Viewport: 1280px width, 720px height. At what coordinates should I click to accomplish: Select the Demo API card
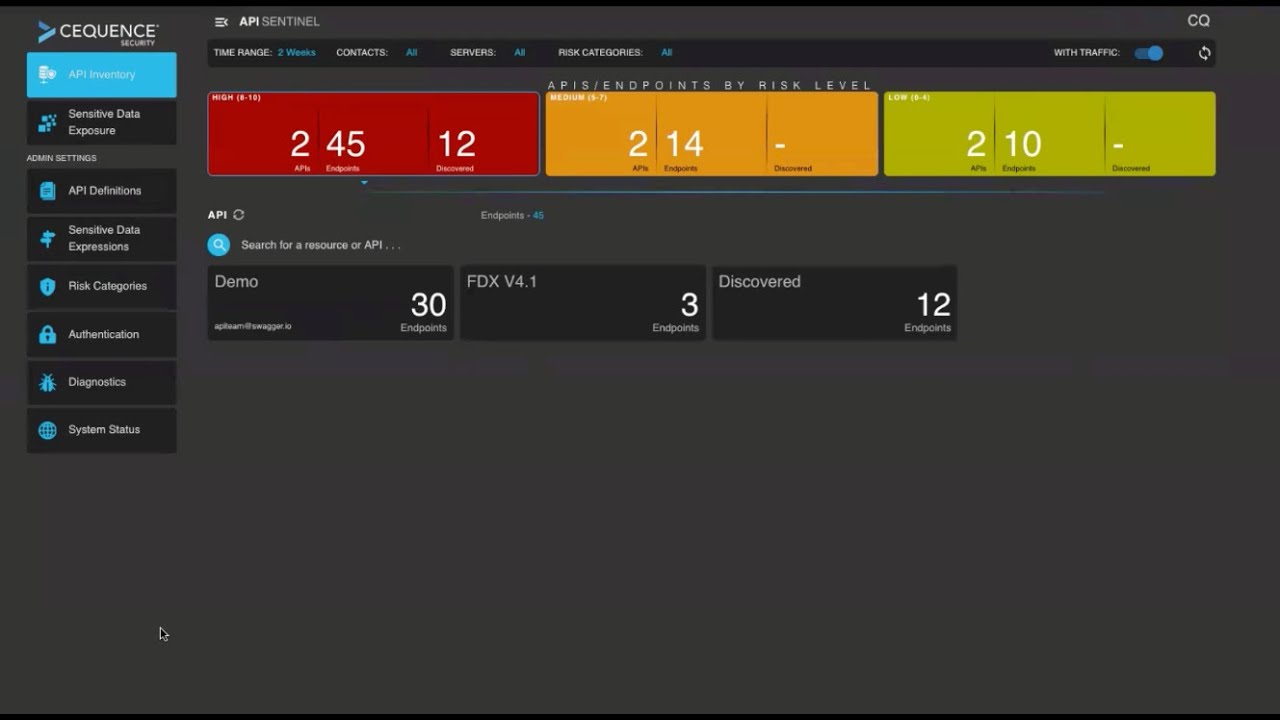tap(330, 303)
